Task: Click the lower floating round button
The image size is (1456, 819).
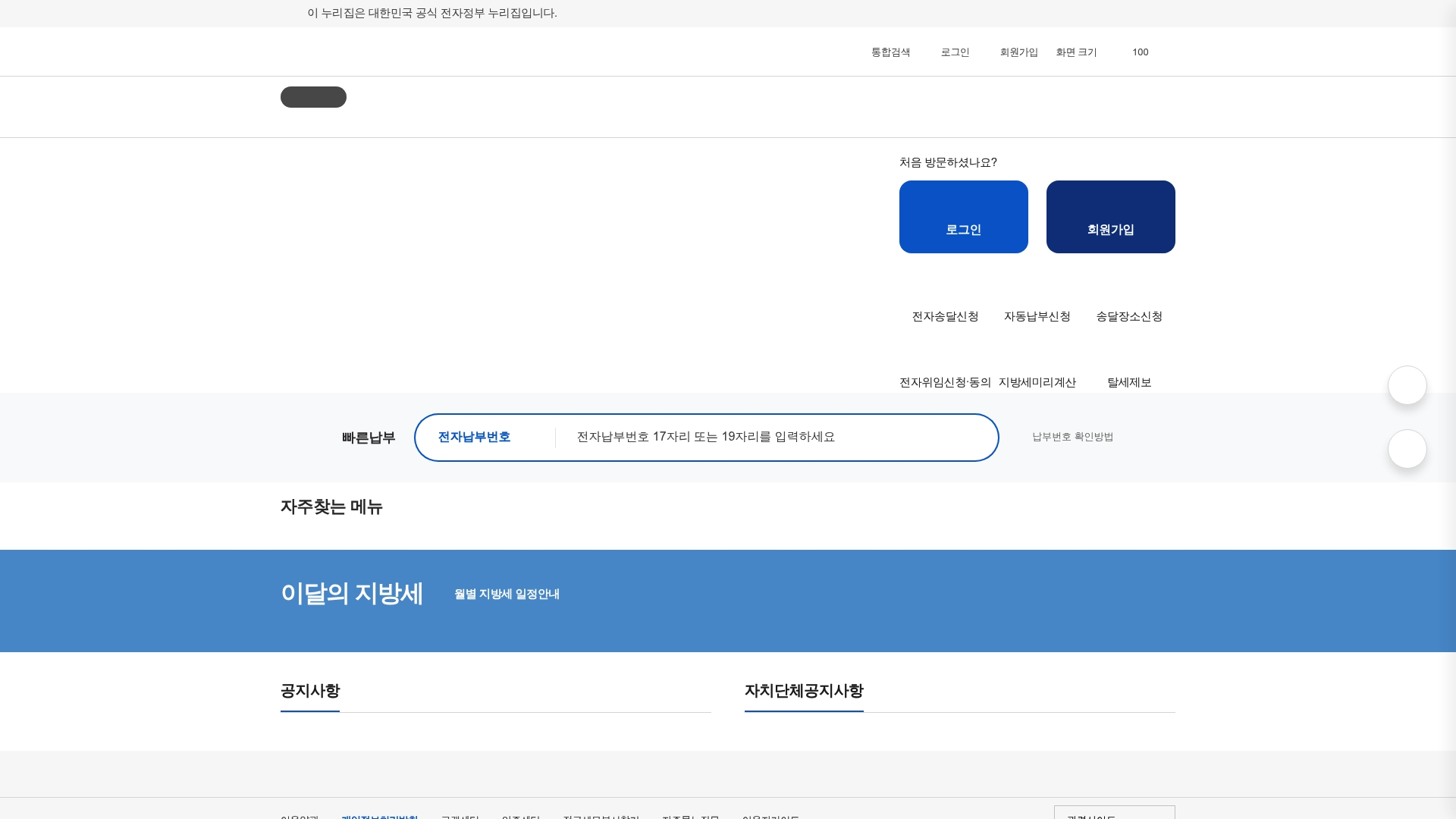Action: point(1407,449)
